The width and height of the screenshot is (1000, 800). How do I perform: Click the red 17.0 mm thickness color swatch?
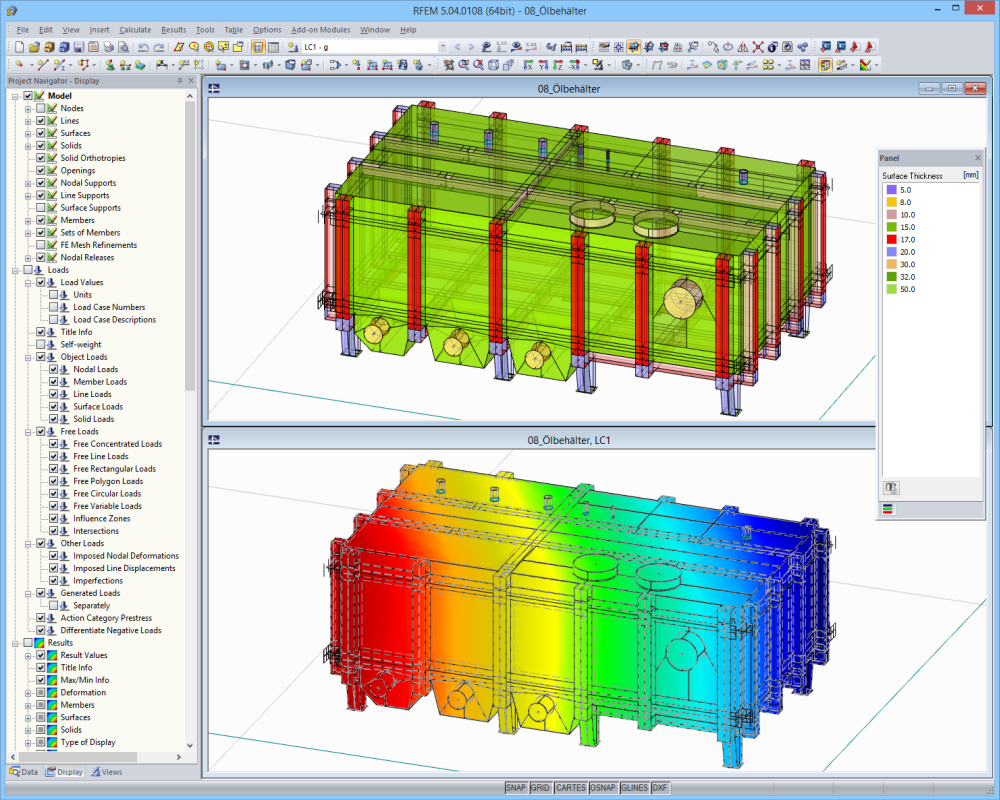click(891, 239)
